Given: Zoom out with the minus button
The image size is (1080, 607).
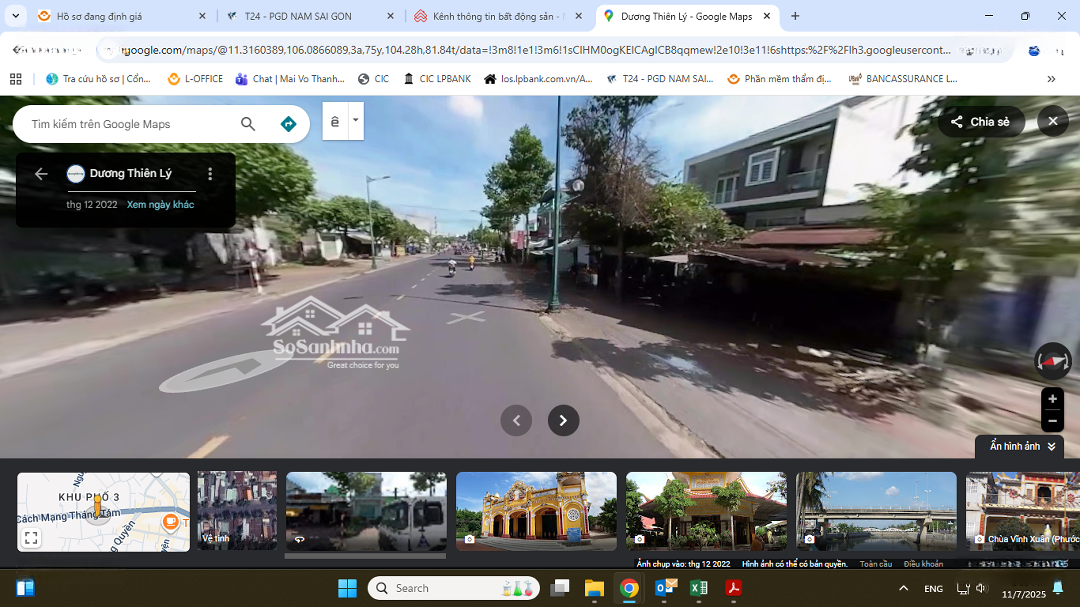Looking at the screenshot, I should (x=1052, y=421).
